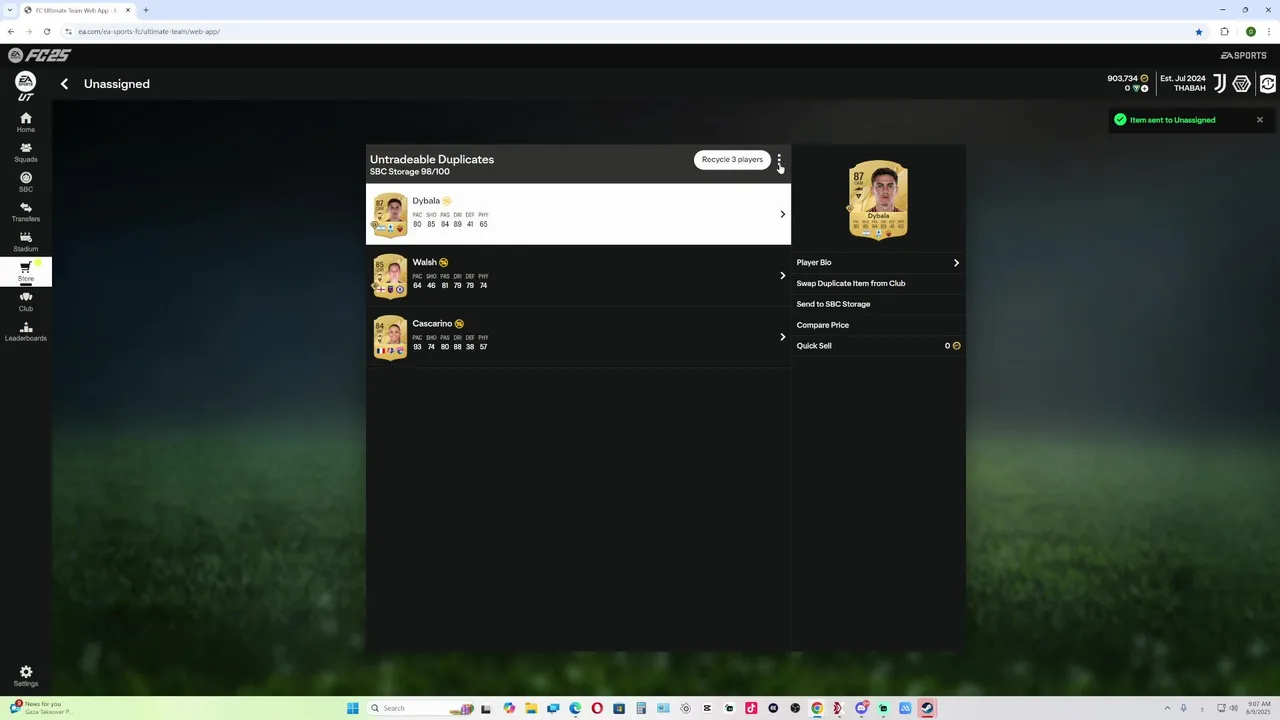1280x720 pixels.
Task: Choose Compare Price option
Action: (878, 325)
